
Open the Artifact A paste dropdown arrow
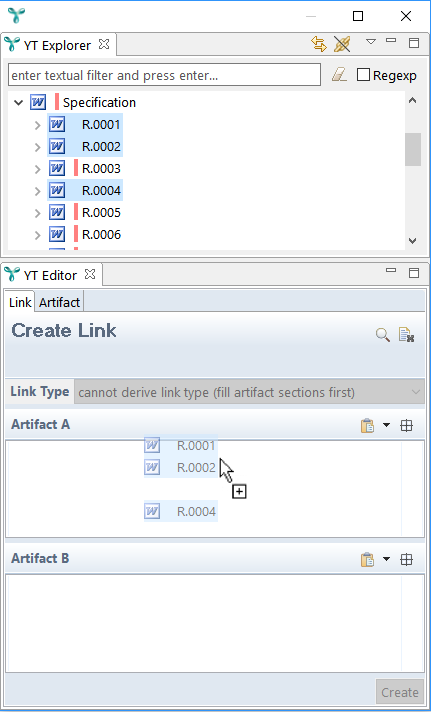tap(386, 425)
